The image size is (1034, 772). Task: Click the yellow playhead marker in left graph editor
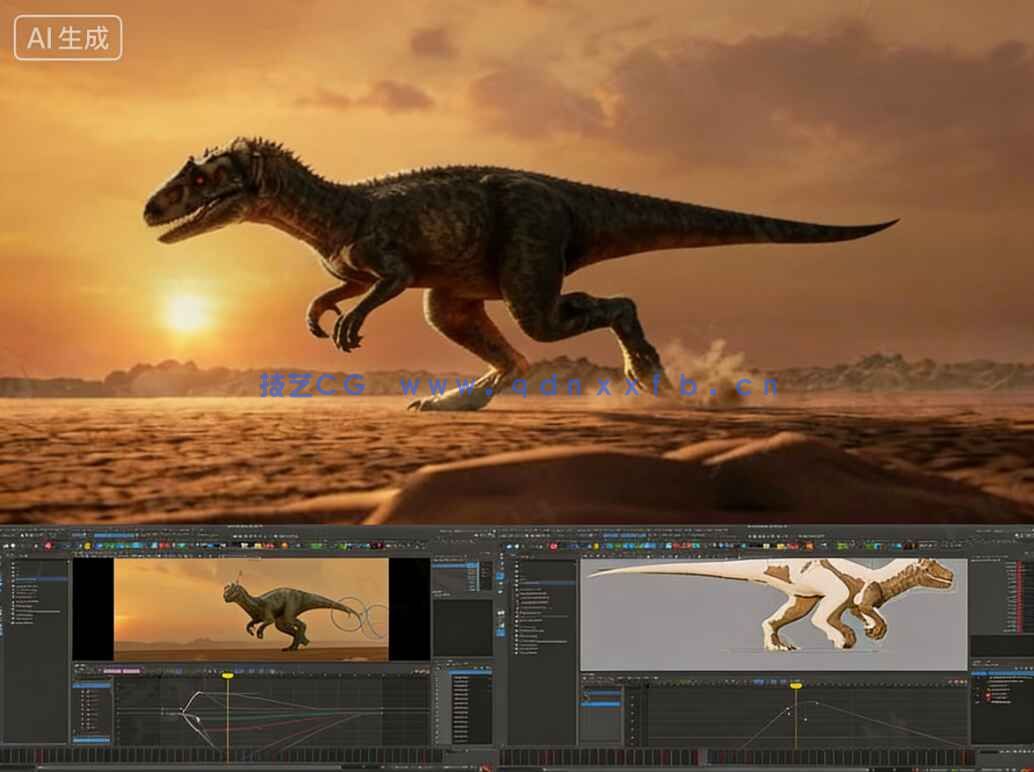click(227, 676)
